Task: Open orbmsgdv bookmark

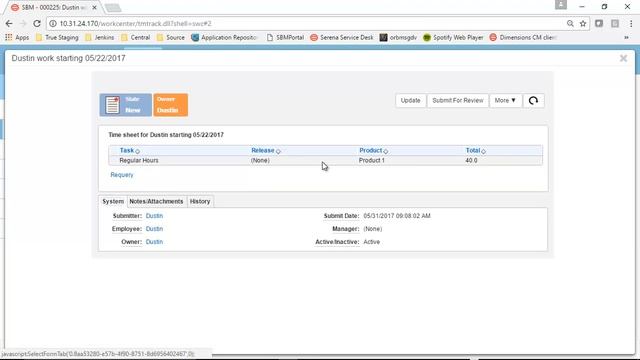Action: pos(398,38)
